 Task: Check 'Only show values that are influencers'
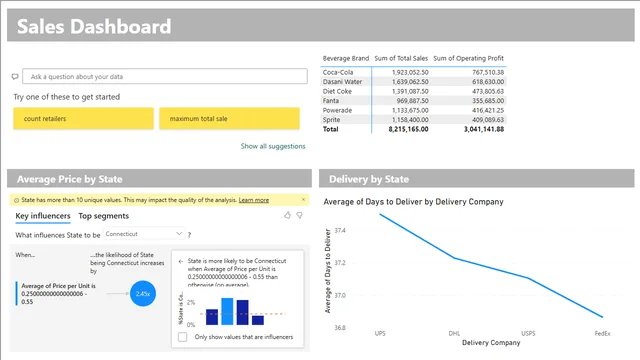(182, 337)
